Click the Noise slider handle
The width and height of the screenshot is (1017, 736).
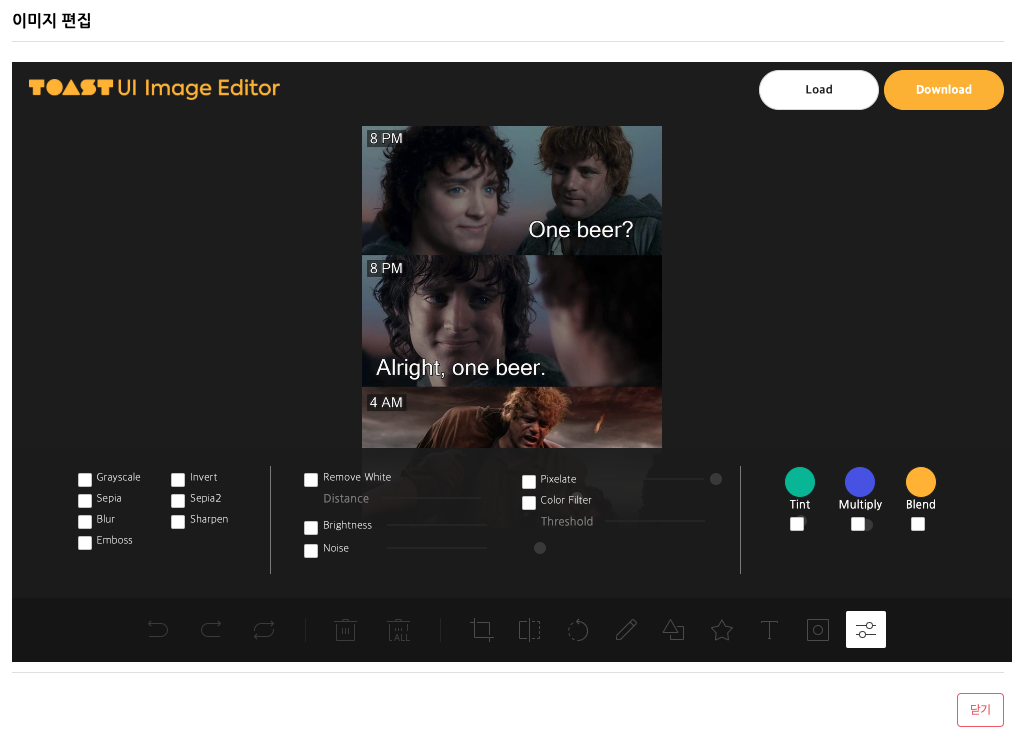540,548
